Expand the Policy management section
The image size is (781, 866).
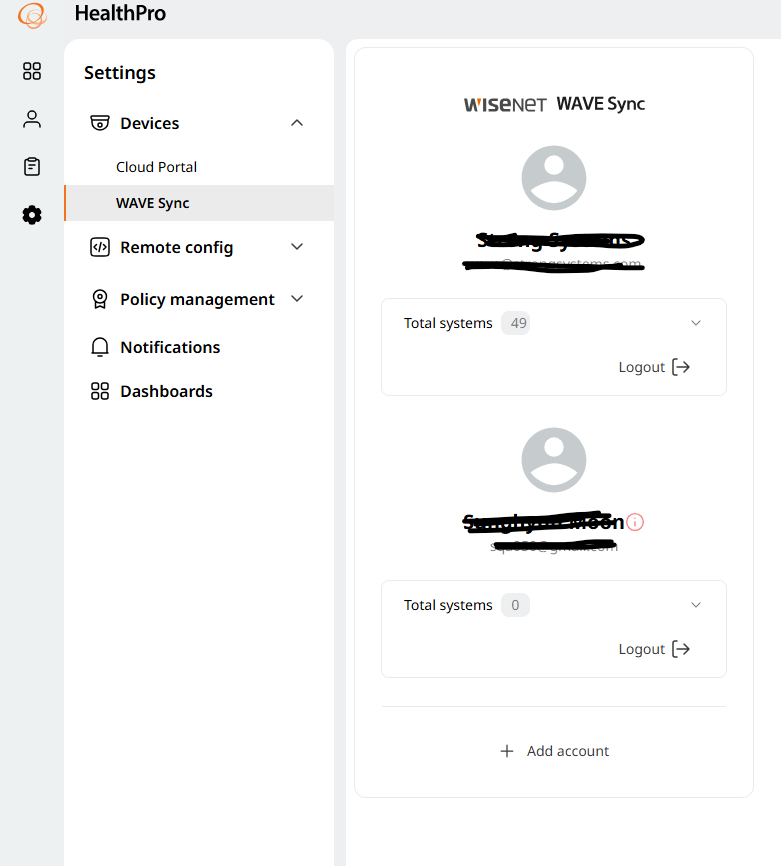click(297, 299)
